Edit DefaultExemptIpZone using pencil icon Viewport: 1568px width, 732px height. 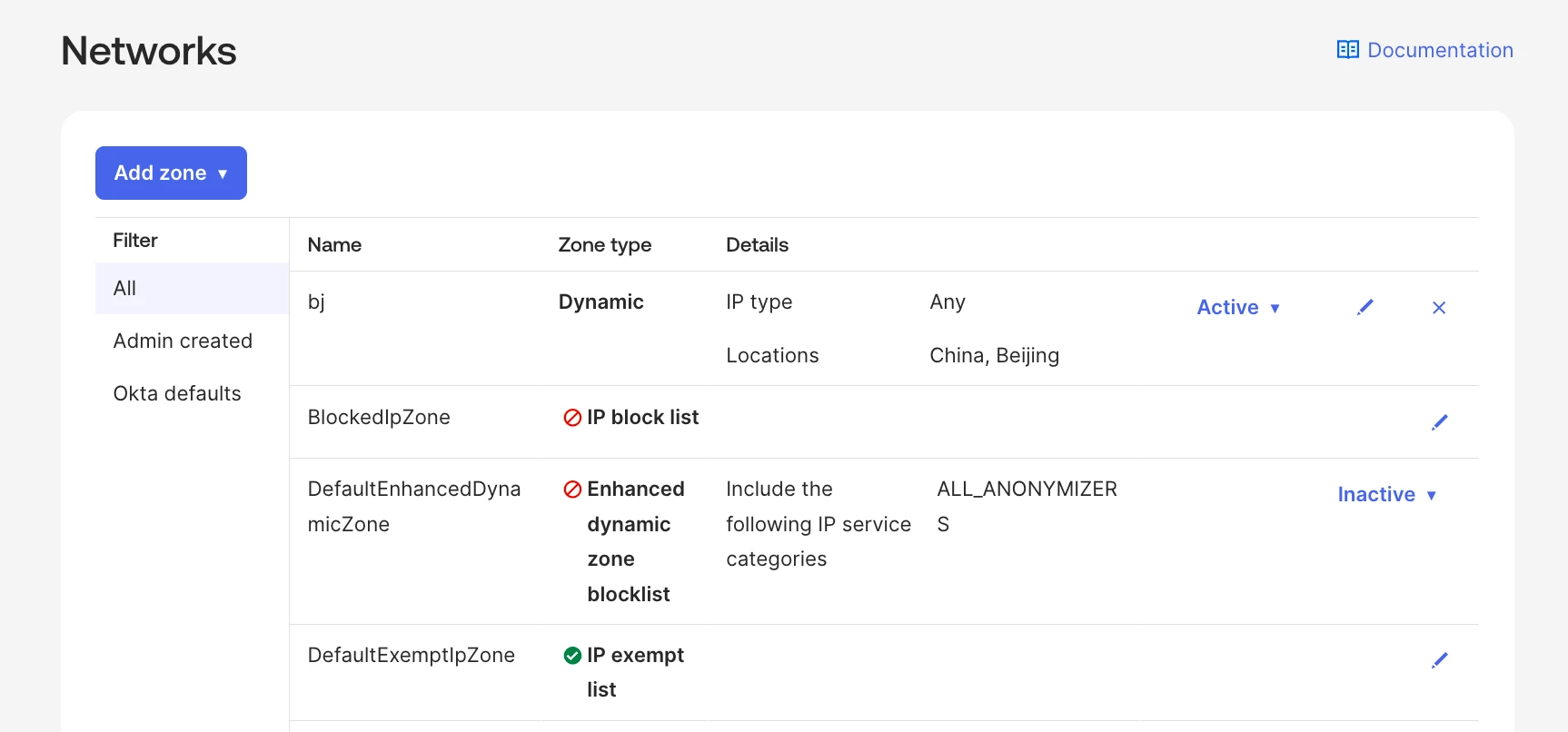coord(1440,660)
